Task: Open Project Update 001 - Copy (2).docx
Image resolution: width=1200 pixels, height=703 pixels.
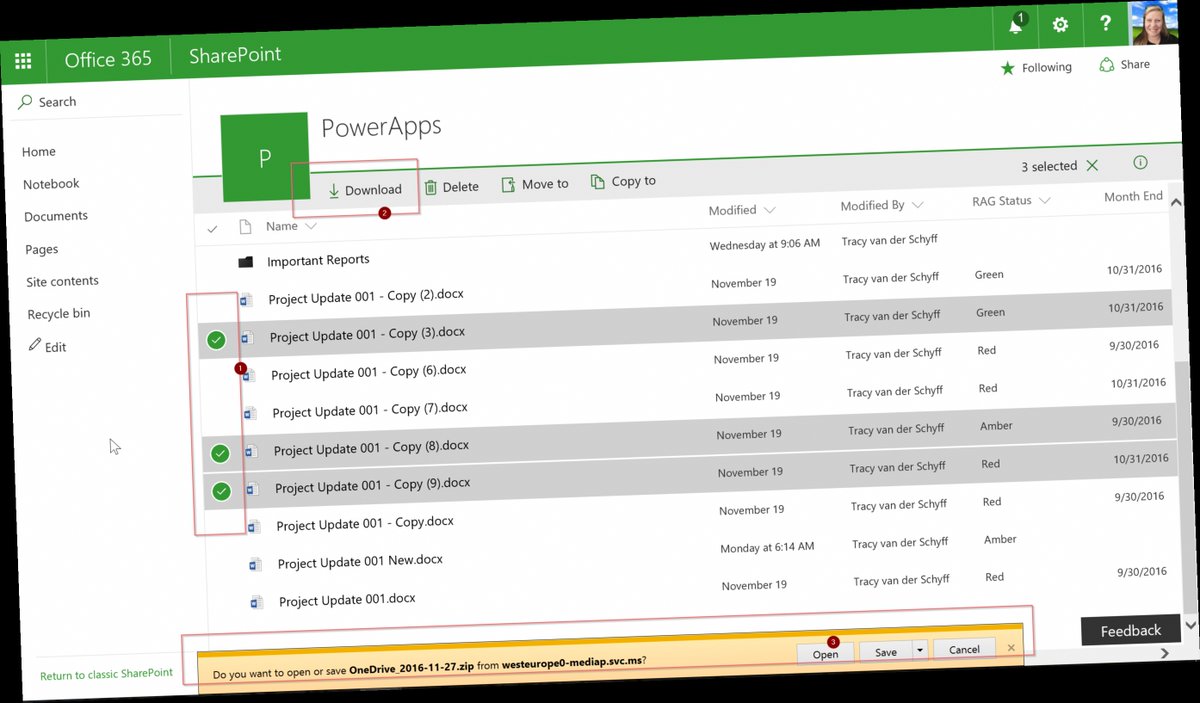Action: (x=366, y=296)
